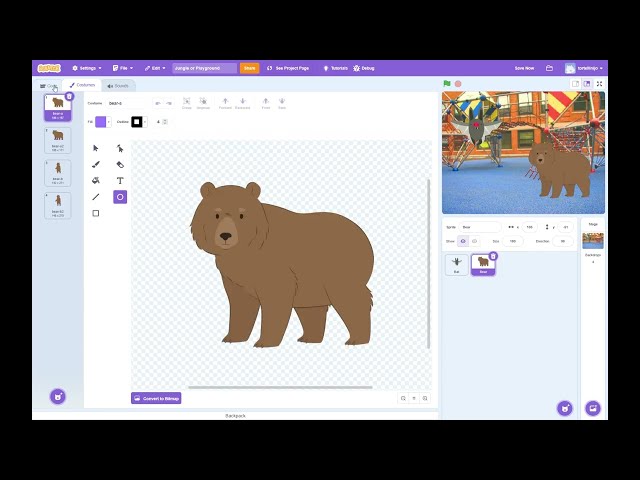
Task: Click Save Now
Action: pyautogui.click(x=524, y=68)
